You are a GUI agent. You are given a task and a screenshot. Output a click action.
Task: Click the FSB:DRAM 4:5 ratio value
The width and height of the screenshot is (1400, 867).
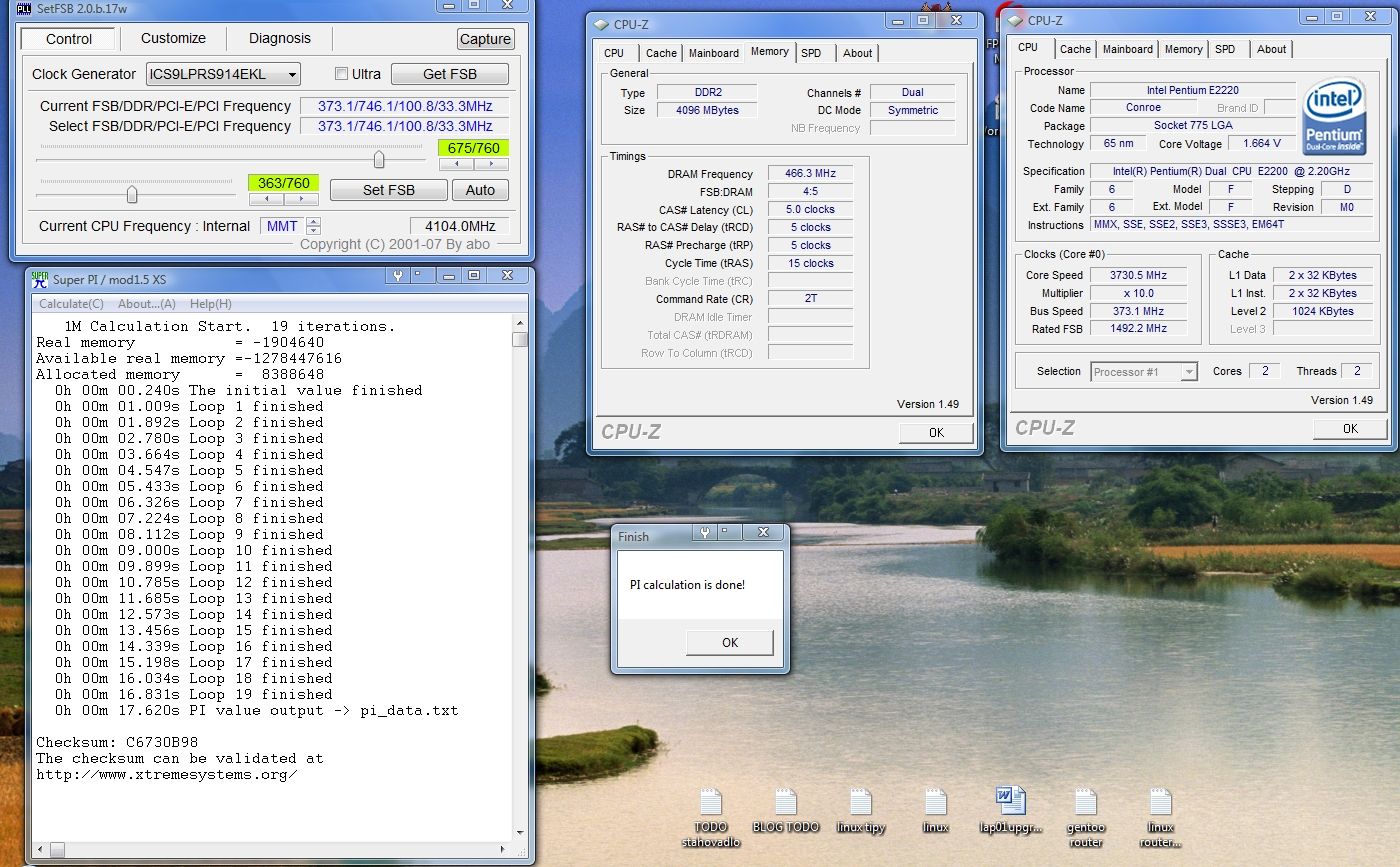click(810, 191)
